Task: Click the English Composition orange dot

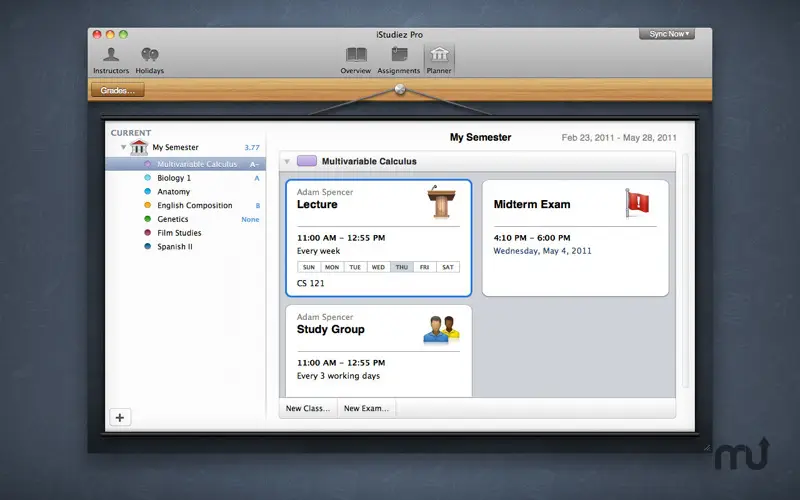Action: [x=147, y=205]
